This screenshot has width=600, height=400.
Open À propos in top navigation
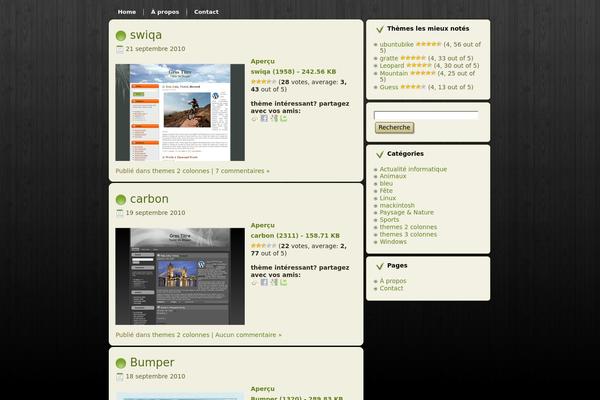click(165, 12)
